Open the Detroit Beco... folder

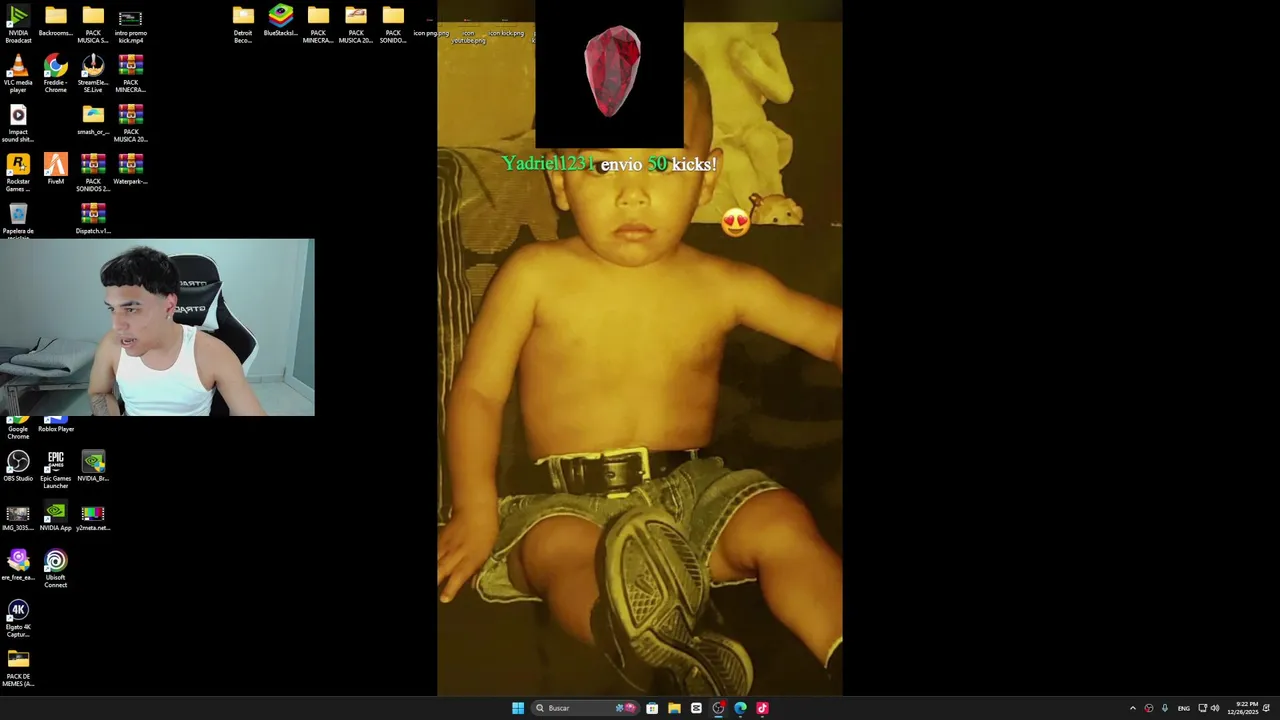[243, 24]
